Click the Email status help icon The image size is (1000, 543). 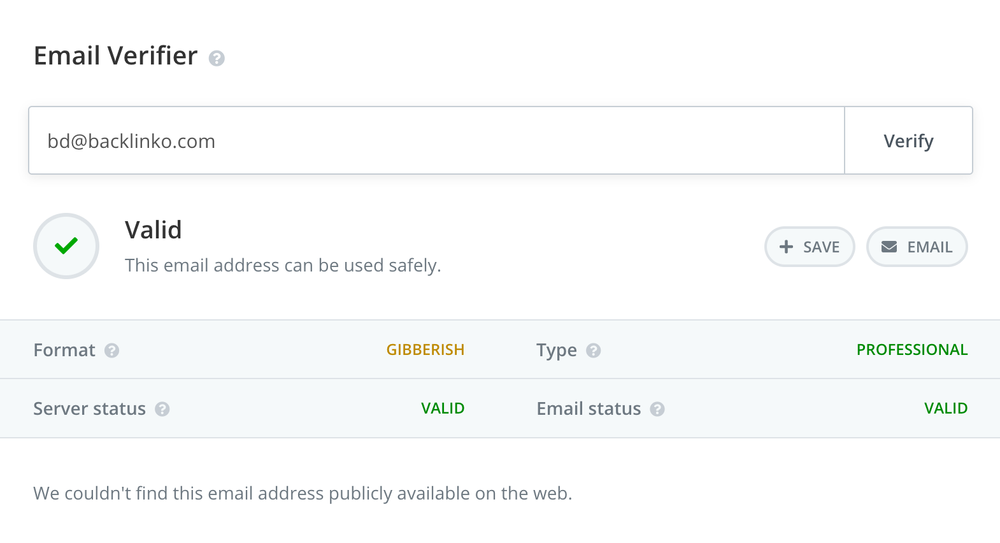pyautogui.click(x=657, y=409)
